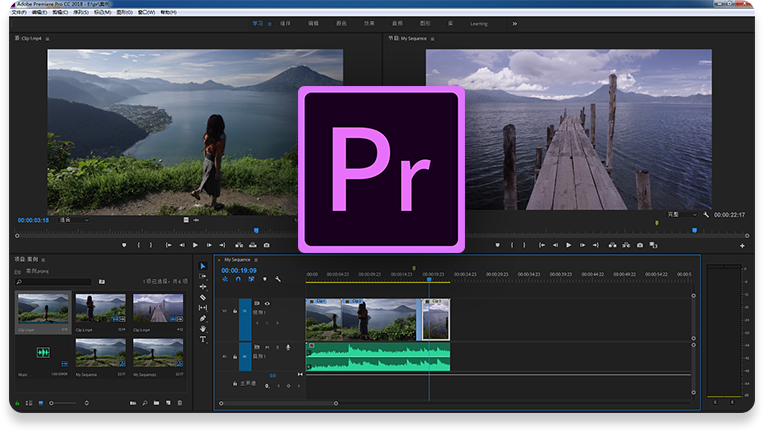Viewport: 764px width, 432px height.
Task: Step back one frame in Source monitor
Action: click(x=182, y=245)
